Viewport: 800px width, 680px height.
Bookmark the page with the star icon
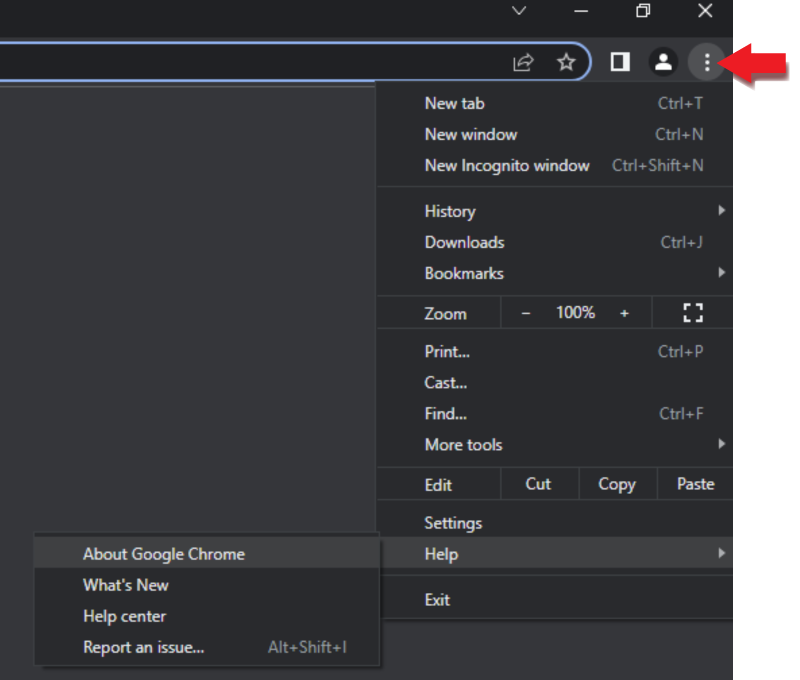[566, 61]
